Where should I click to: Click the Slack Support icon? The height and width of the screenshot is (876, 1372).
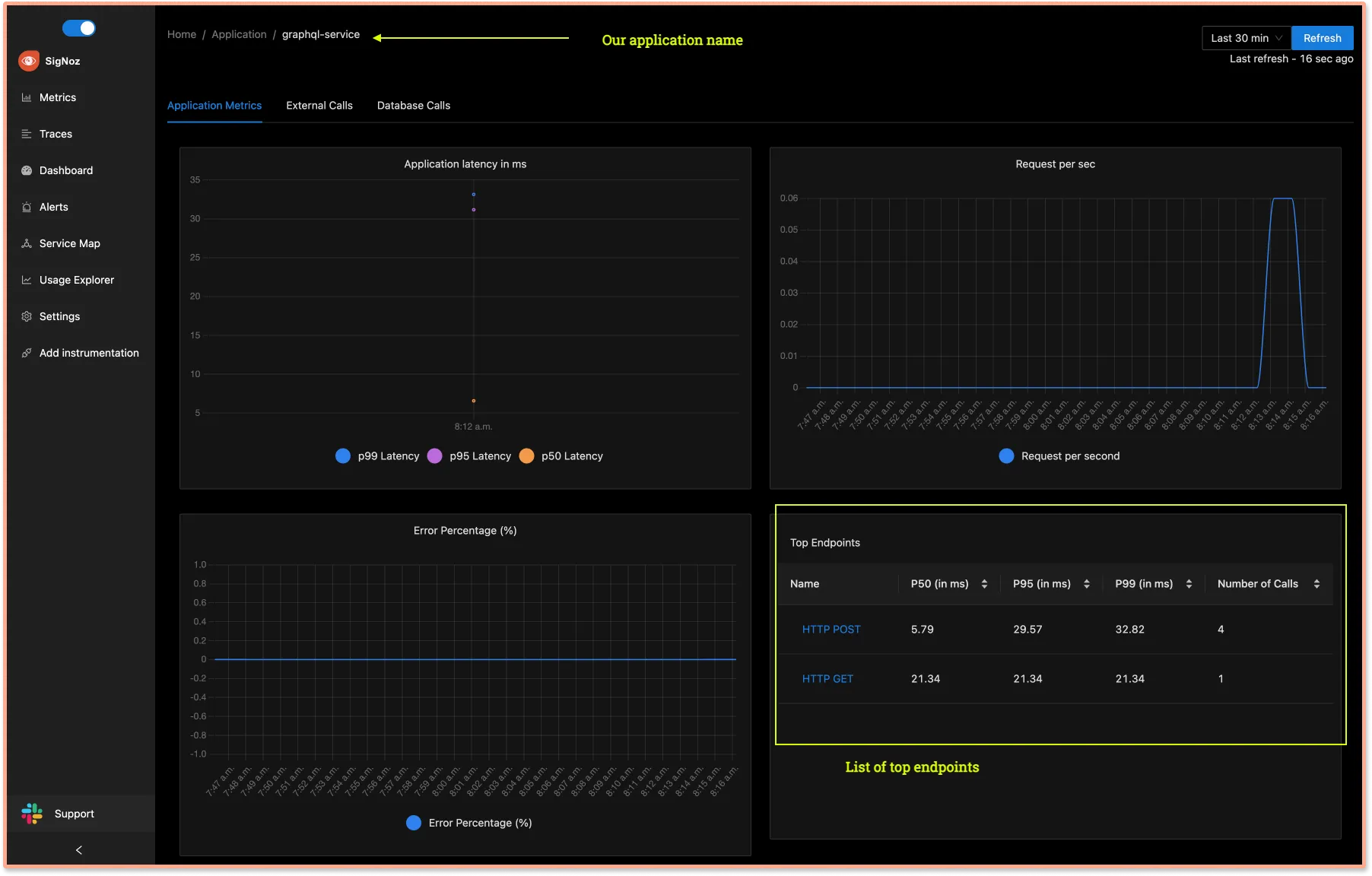[x=32, y=814]
